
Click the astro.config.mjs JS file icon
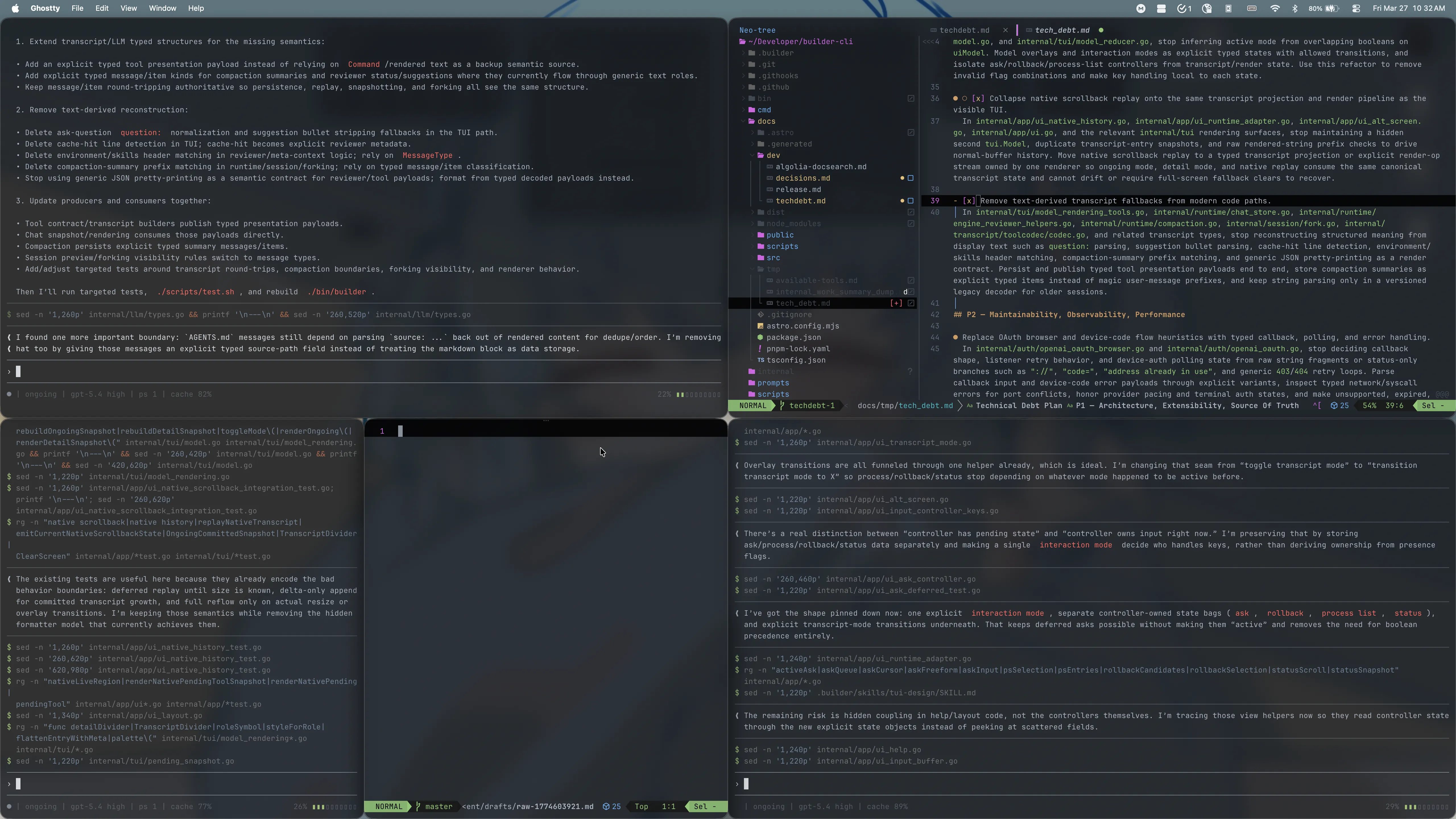tap(760, 326)
